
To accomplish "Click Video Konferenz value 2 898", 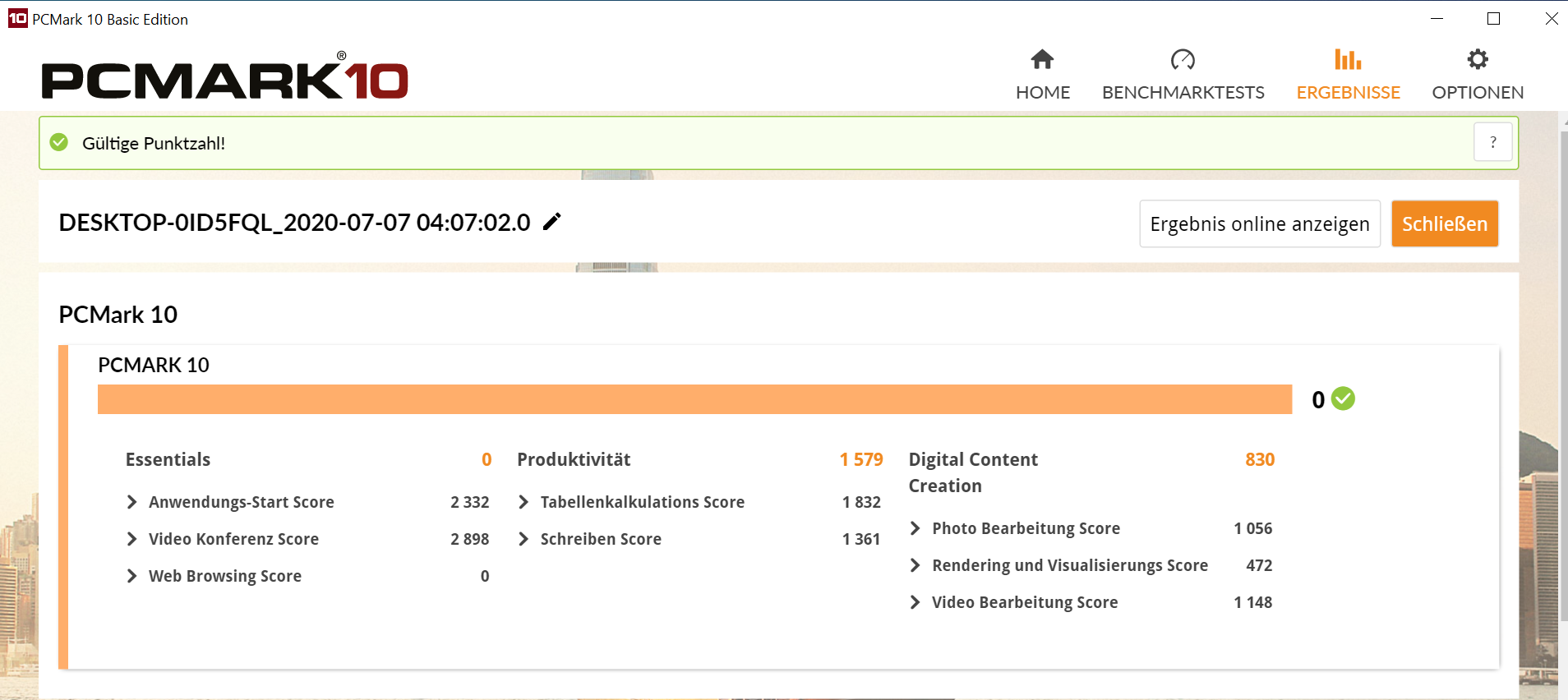I will 470,539.
